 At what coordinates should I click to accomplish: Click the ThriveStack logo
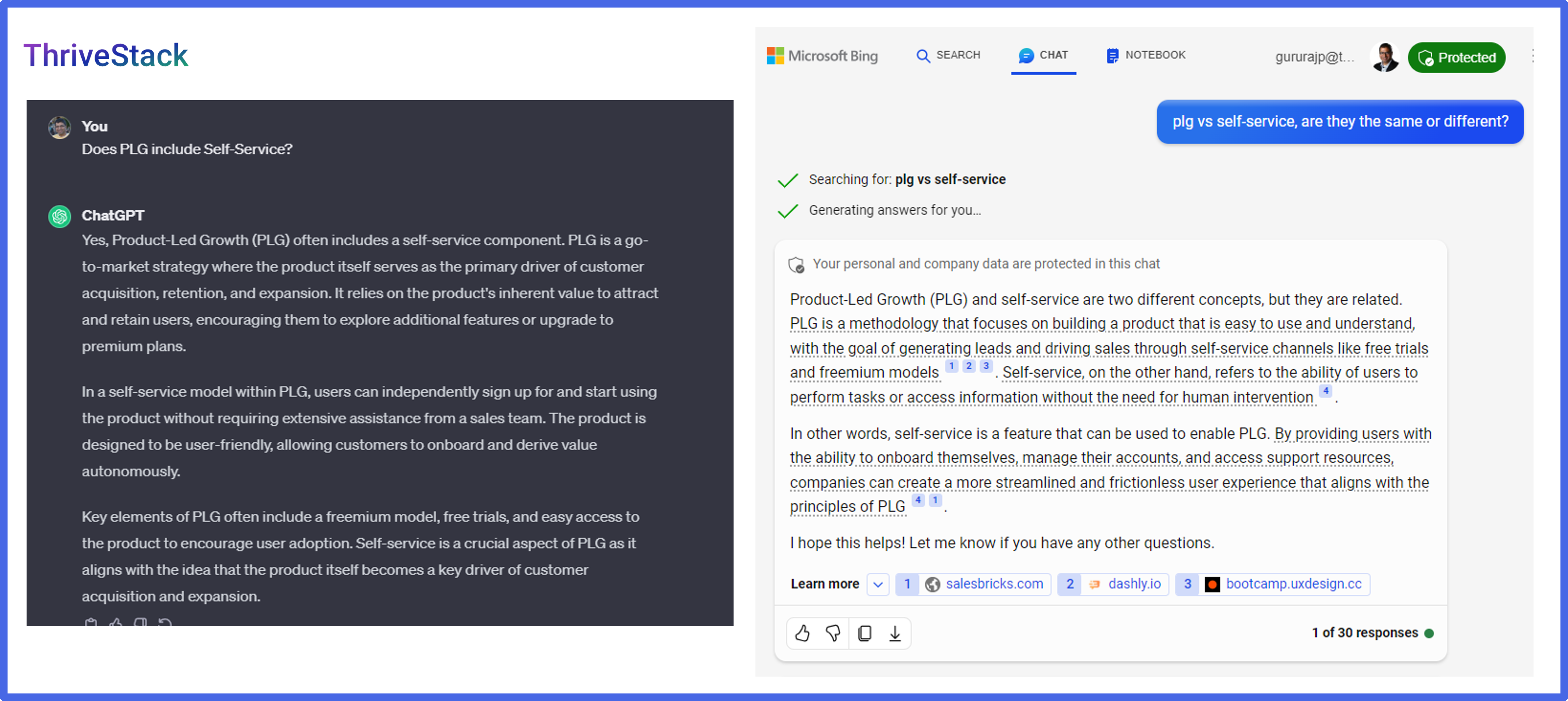pyautogui.click(x=106, y=55)
